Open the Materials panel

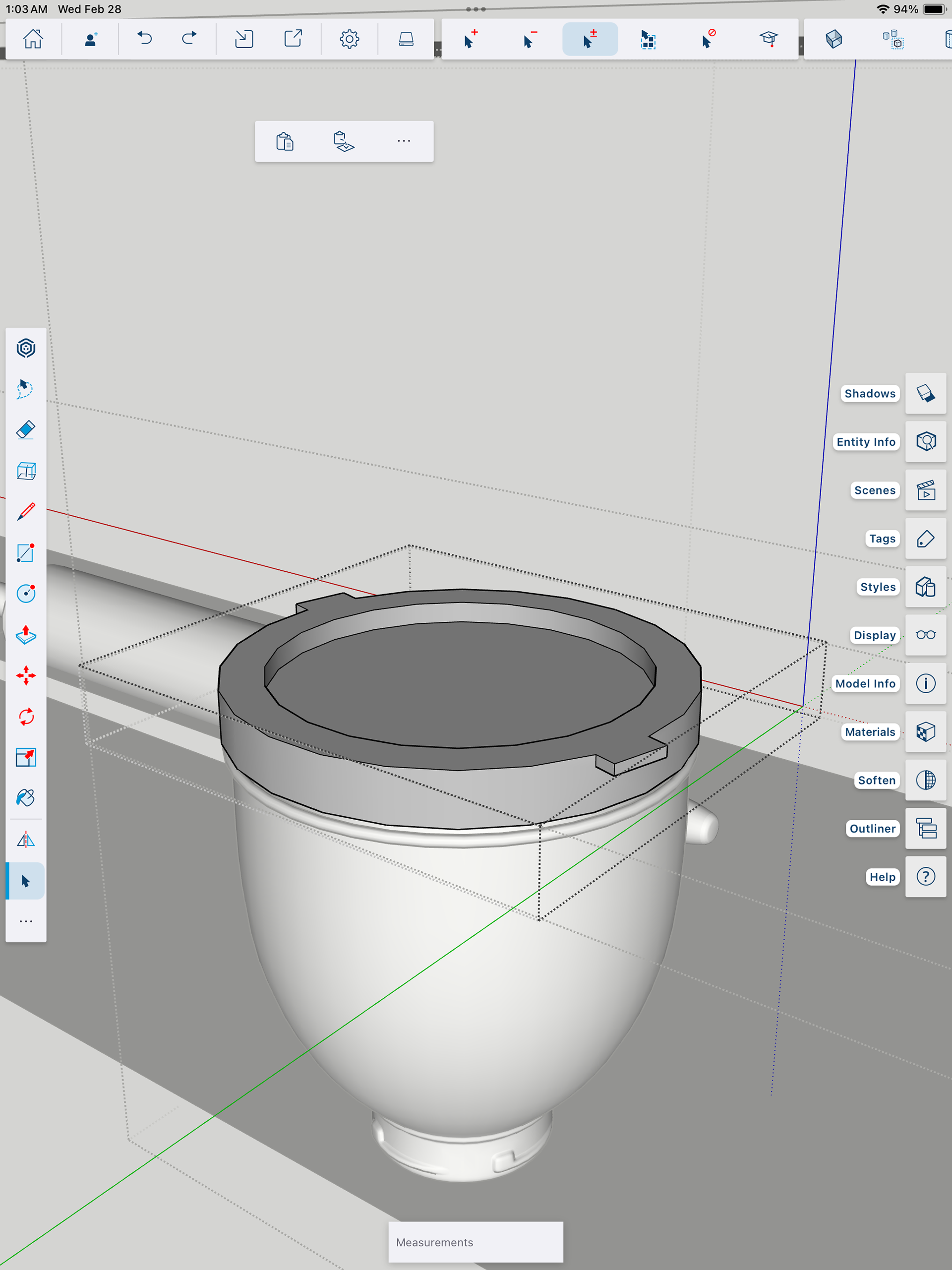(x=925, y=732)
